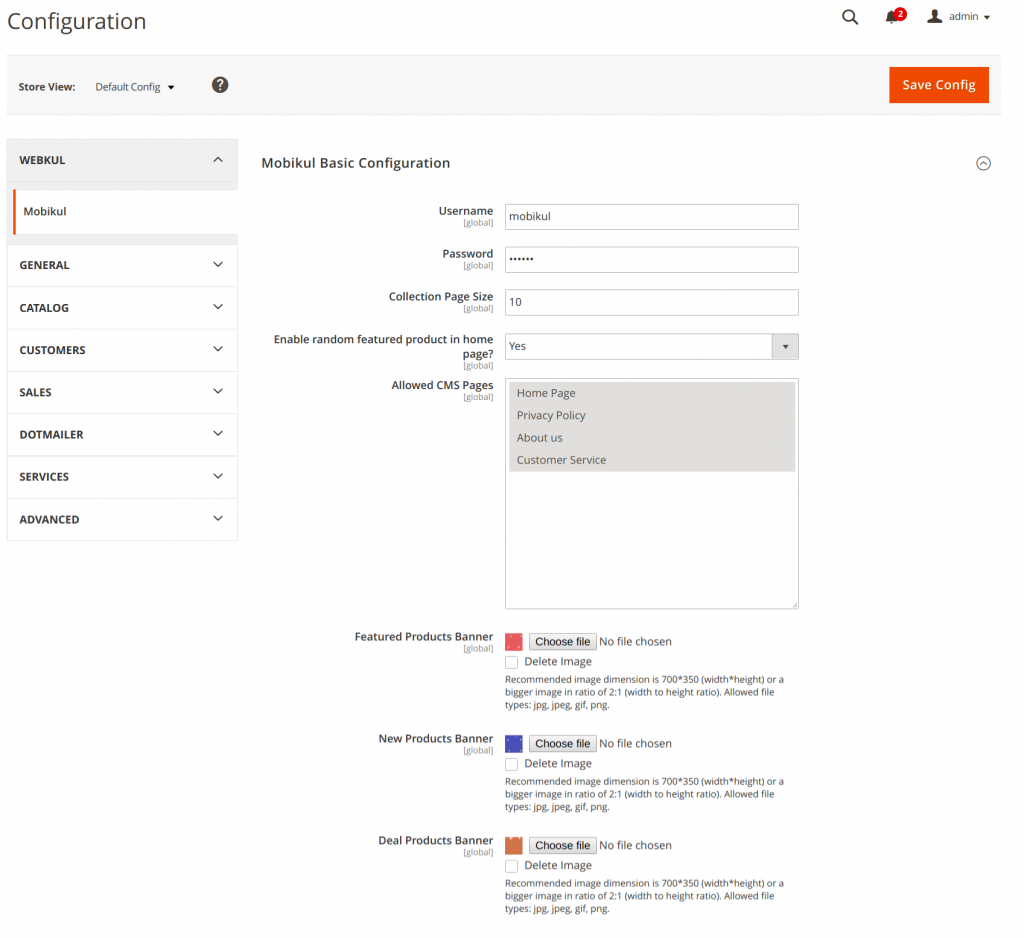Image resolution: width=1024 pixels, height=938 pixels.
Task: Check Delete Image for New Products Banner
Action: pos(512,764)
